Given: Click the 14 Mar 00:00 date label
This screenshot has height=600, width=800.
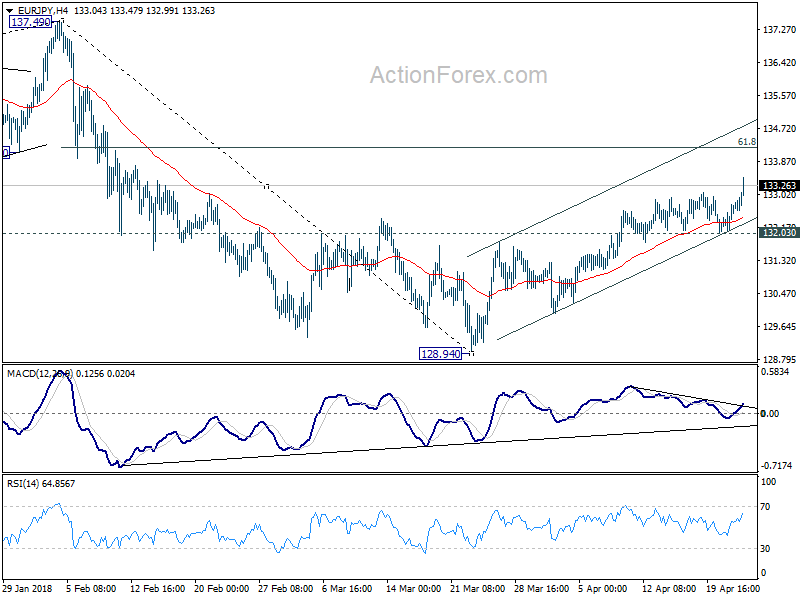Looking at the screenshot, I should tap(413, 589).
